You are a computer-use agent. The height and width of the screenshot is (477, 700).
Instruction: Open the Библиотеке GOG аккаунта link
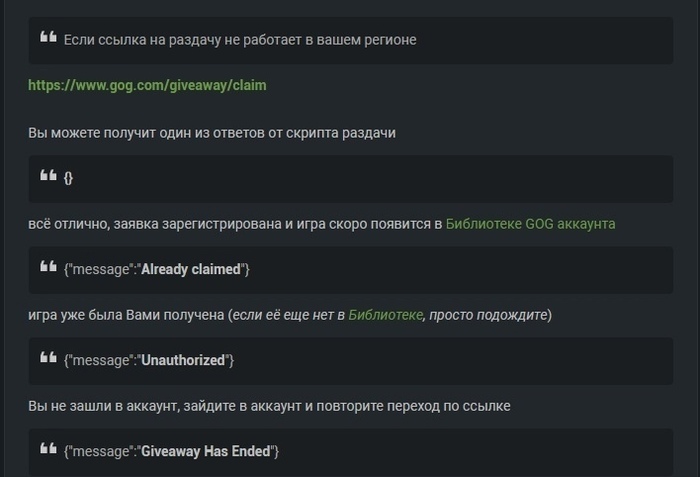click(x=530, y=223)
